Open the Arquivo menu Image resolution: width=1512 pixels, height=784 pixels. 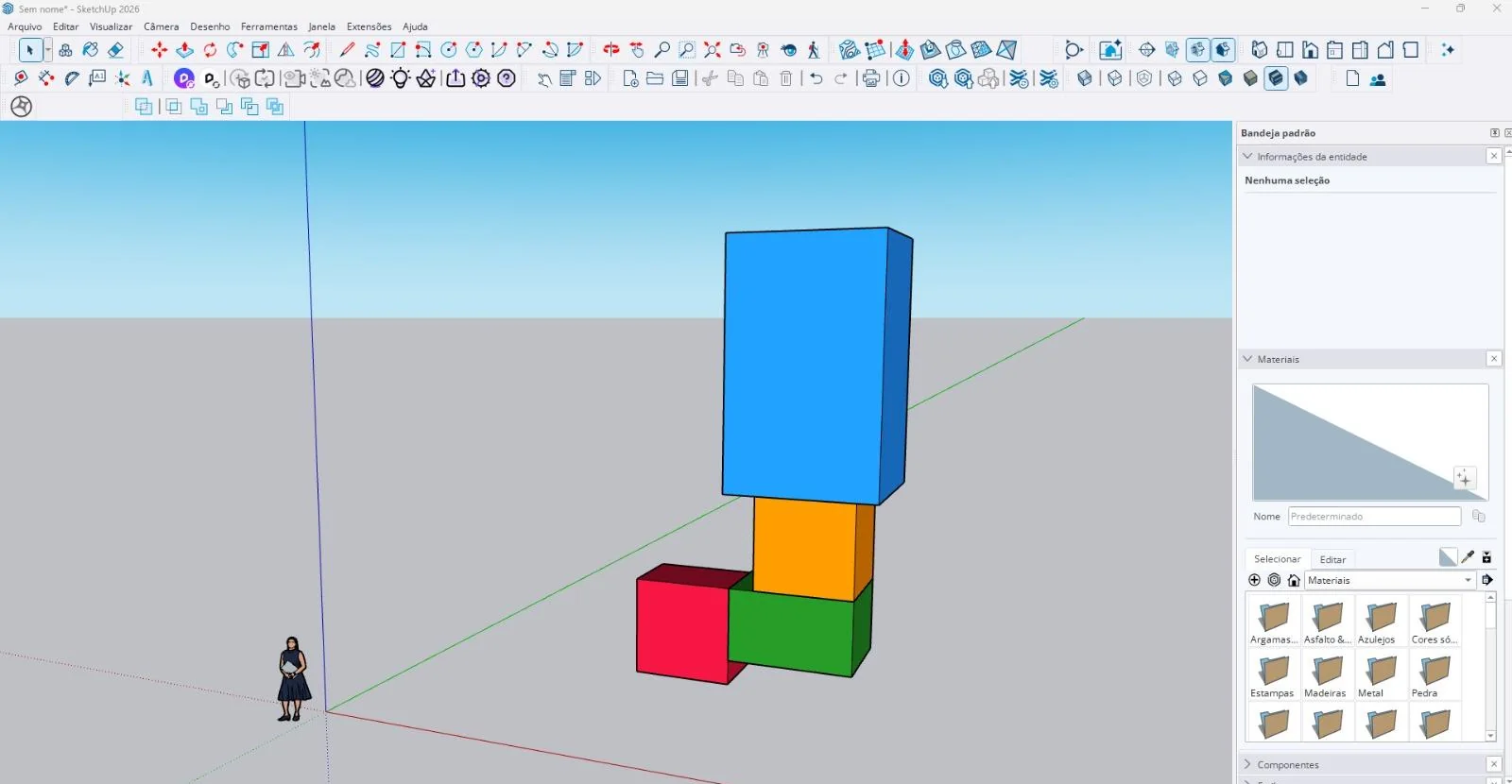coord(25,26)
